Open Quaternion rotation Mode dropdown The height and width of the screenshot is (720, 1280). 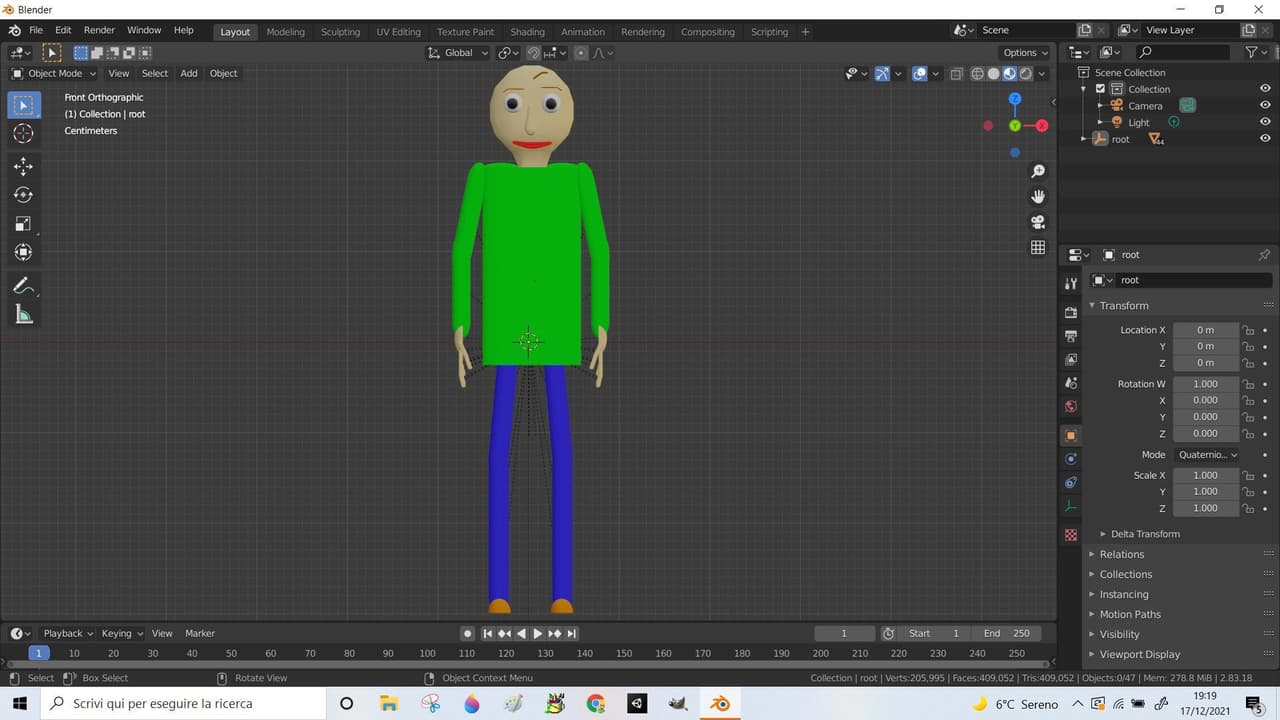1206,454
